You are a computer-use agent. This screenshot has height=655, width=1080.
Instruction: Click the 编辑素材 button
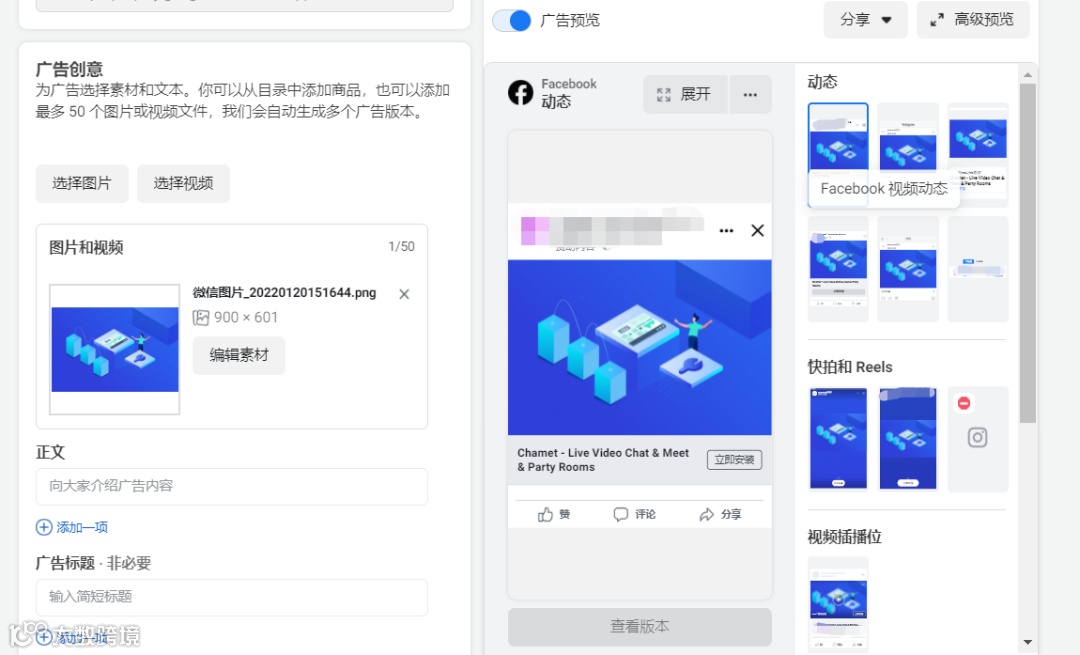238,355
